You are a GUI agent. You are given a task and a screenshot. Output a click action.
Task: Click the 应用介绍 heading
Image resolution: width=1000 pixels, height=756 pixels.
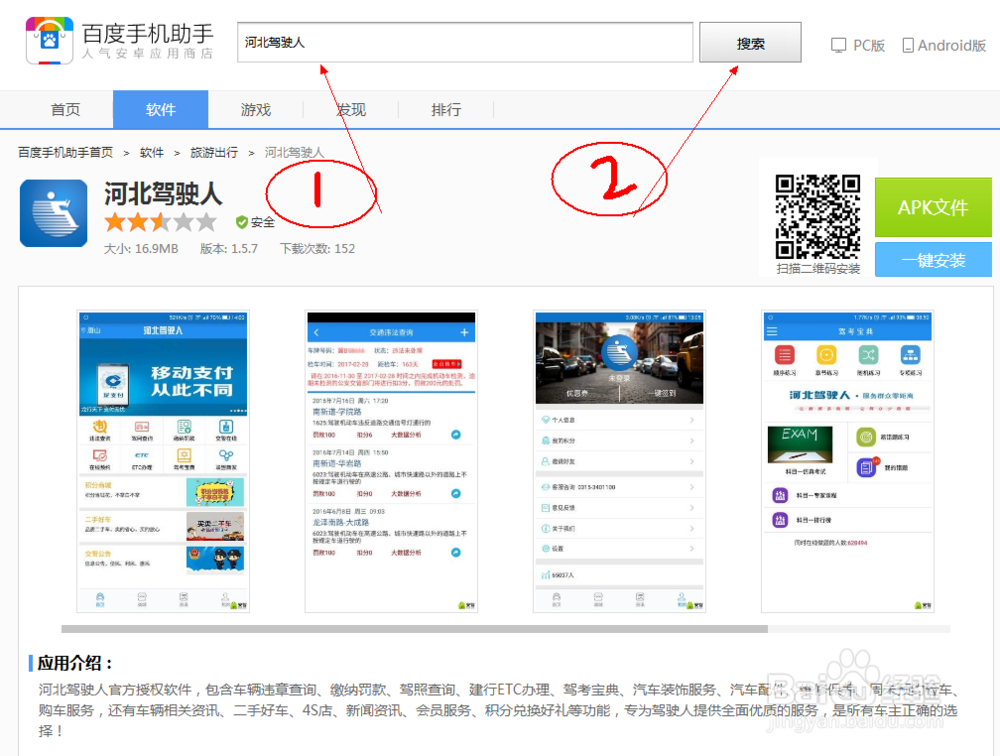coord(75,663)
